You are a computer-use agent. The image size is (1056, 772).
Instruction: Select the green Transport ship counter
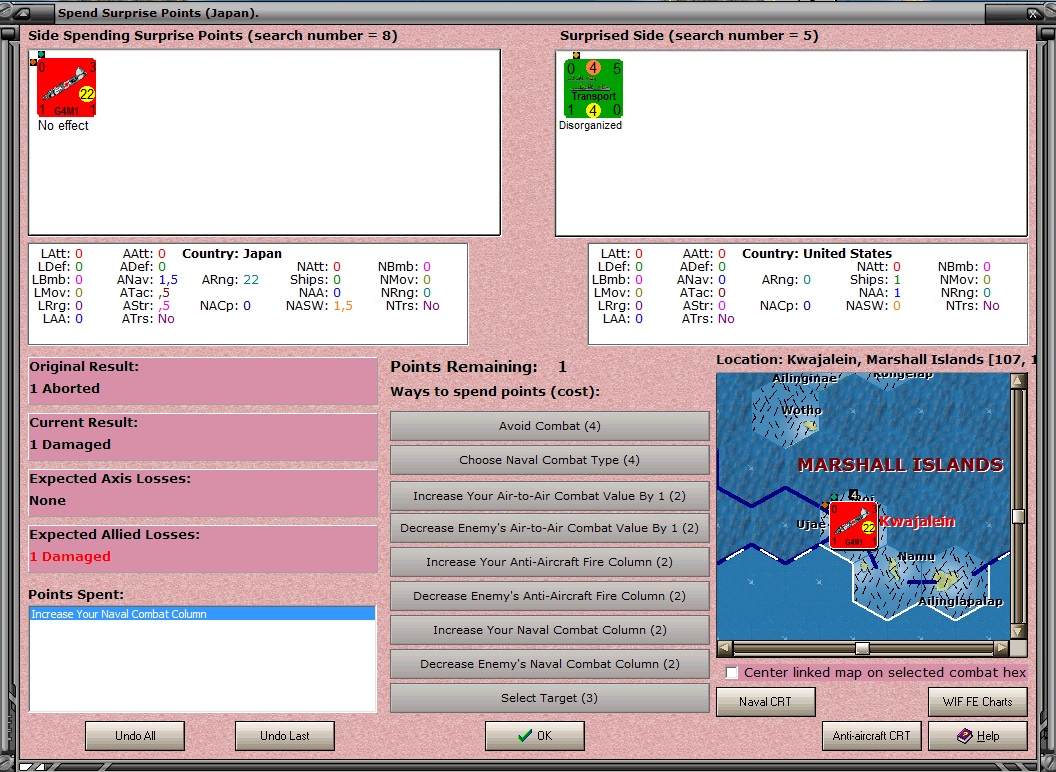tap(593, 88)
